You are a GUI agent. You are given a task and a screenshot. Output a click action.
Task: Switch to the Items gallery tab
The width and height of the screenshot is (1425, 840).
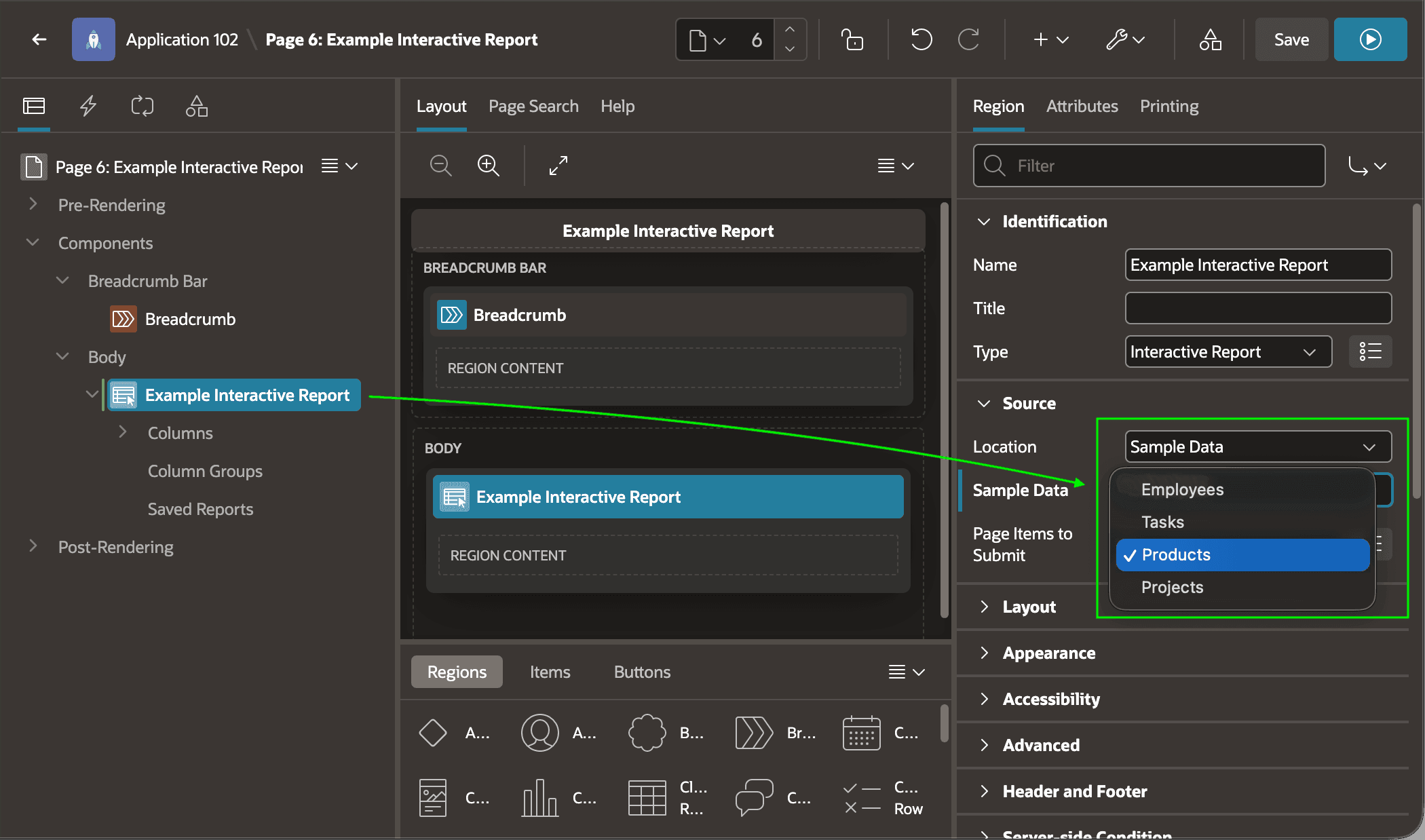coord(550,672)
